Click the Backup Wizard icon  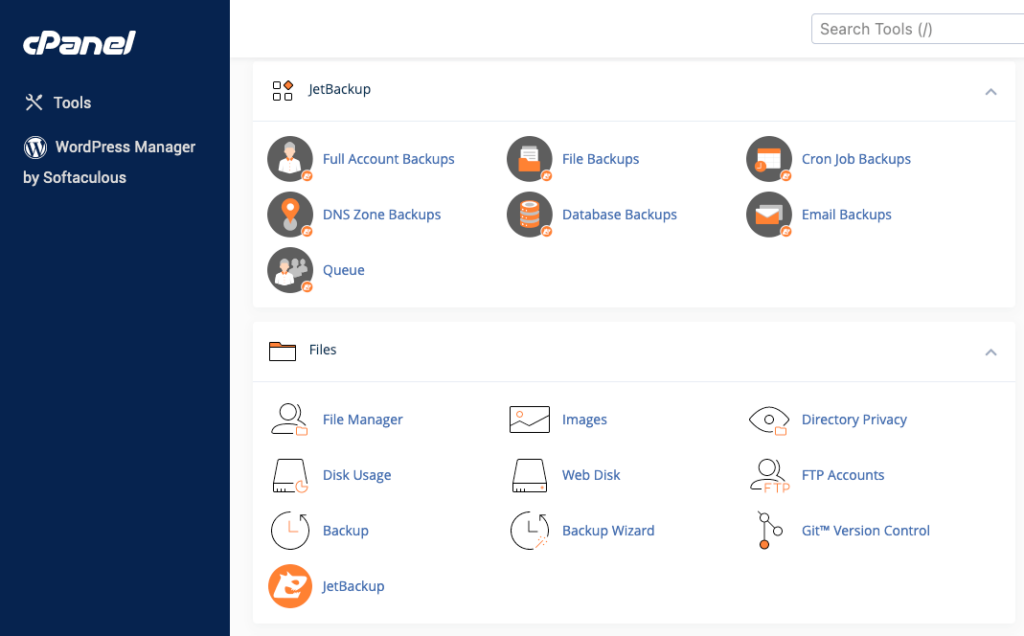(x=530, y=530)
